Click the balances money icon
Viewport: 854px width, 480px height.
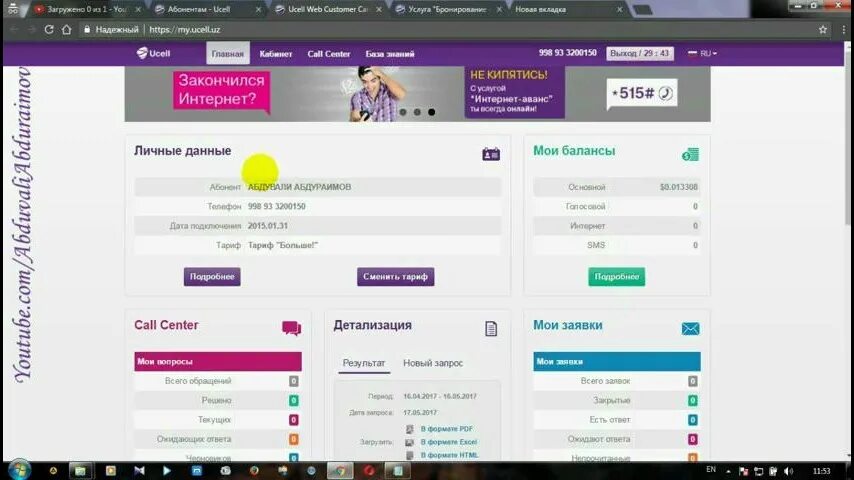(690, 155)
